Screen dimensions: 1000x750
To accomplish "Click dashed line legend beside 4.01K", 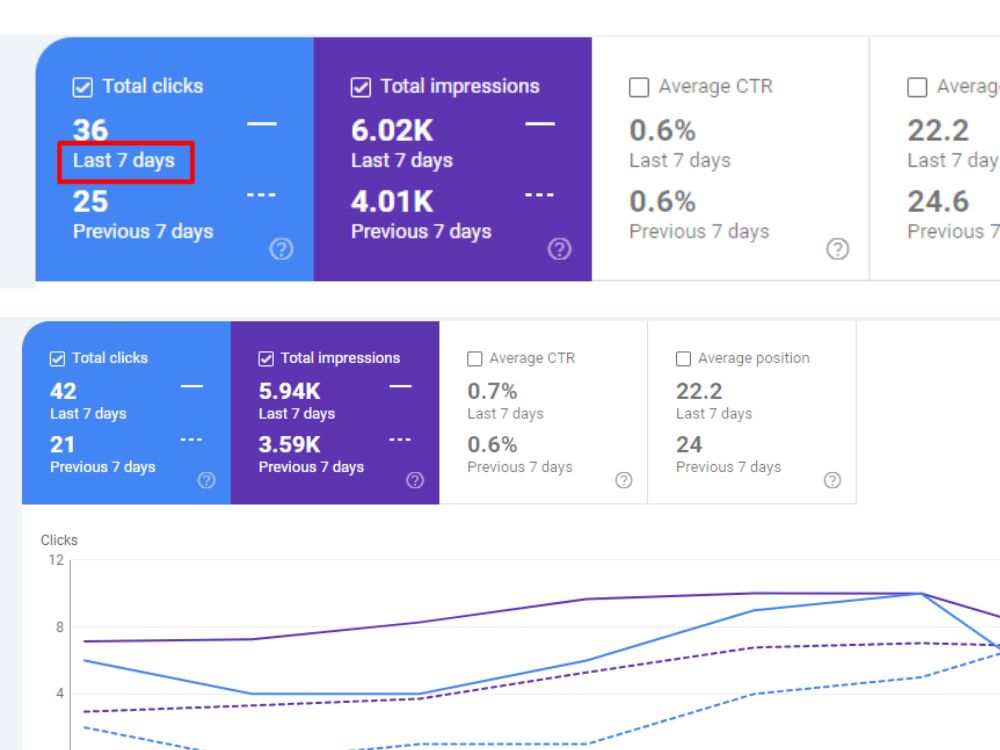I will (540, 195).
